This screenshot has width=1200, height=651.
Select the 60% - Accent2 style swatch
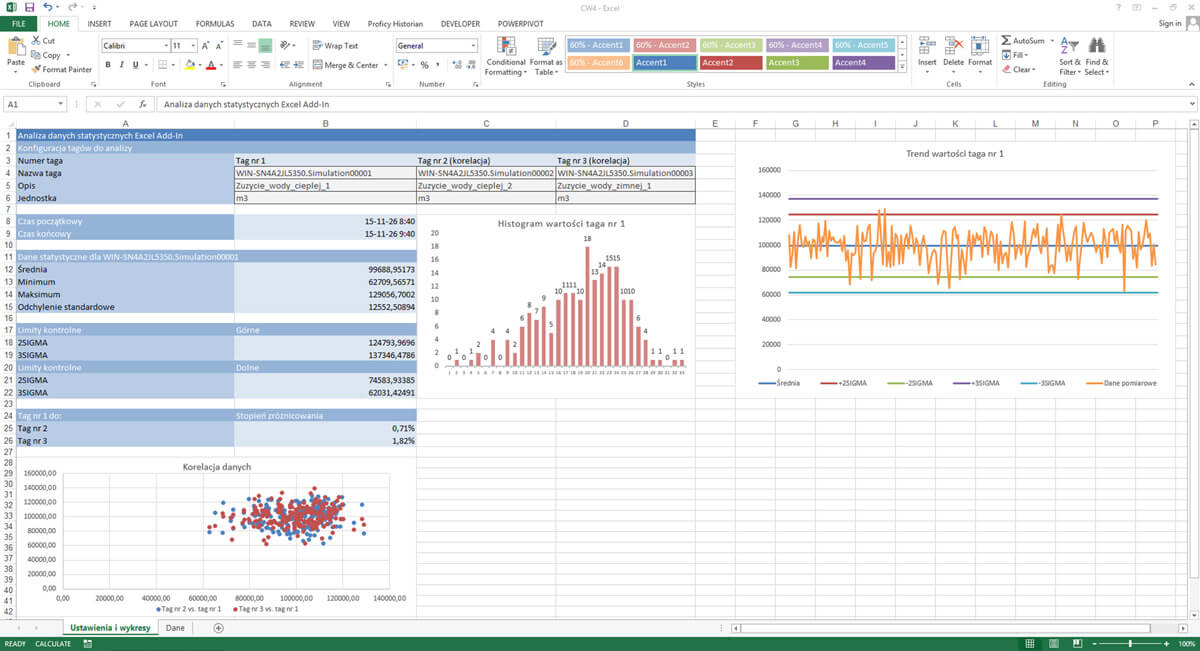(663, 44)
